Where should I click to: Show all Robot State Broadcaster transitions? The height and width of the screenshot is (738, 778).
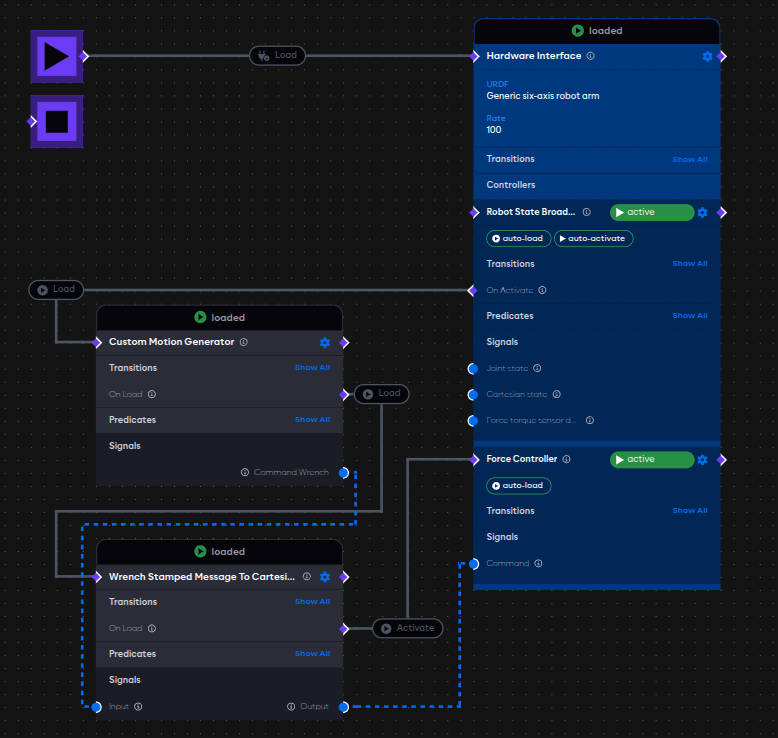[x=690, y=264]
